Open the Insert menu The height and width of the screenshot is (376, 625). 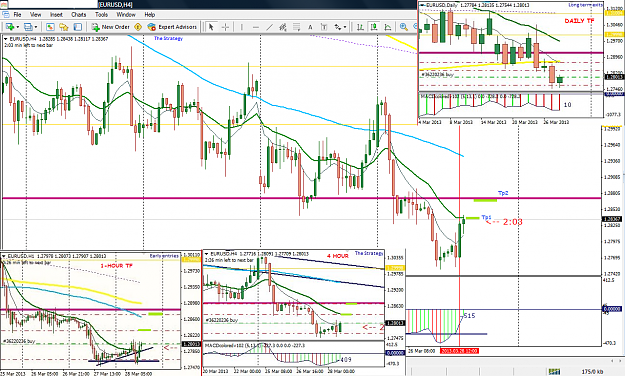pyautogui.click(x=56, y=15)
